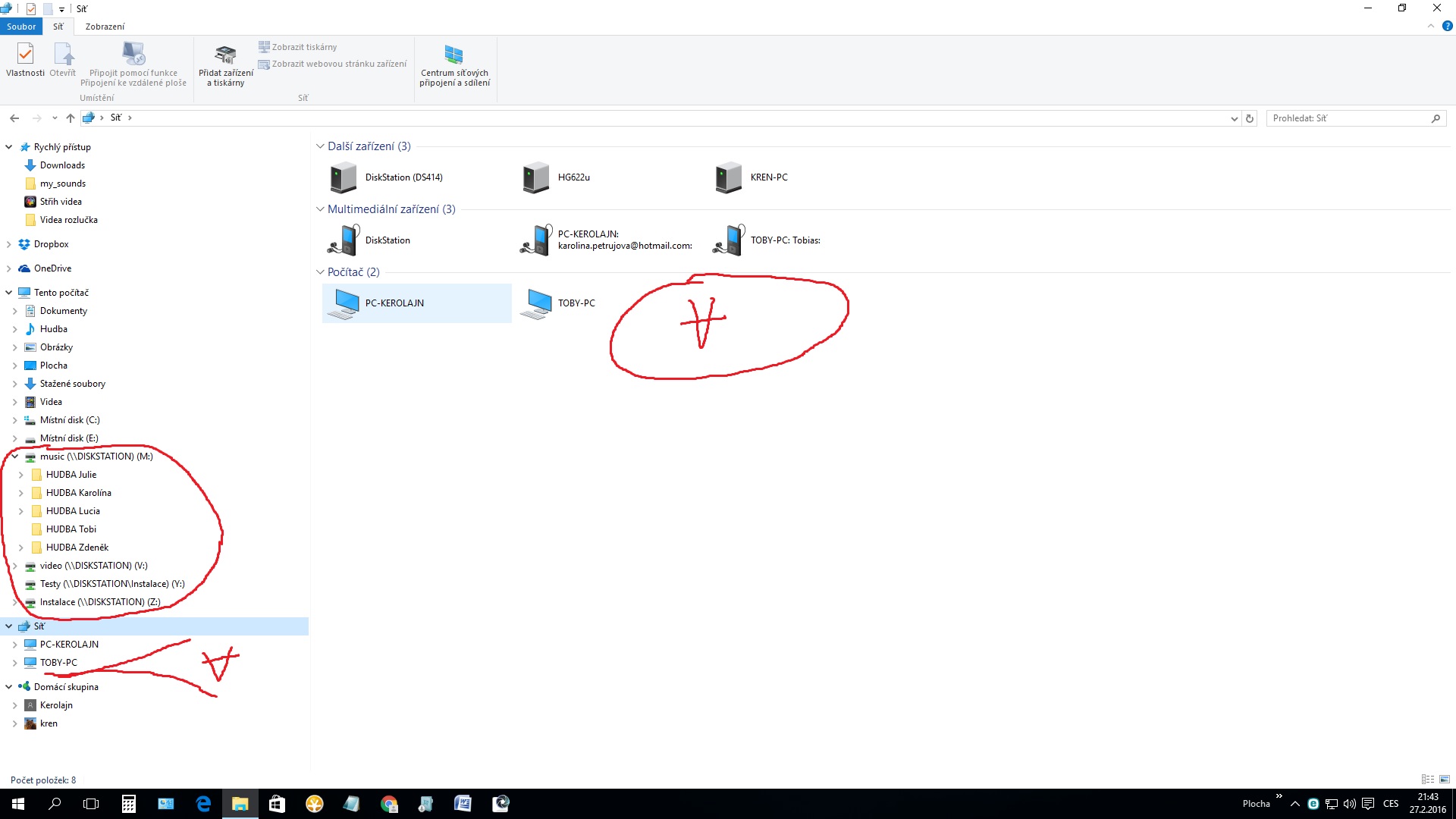Collapse the Další zařízení group
The width and height of the screenshot is (1456, 819).
(320, 146)
